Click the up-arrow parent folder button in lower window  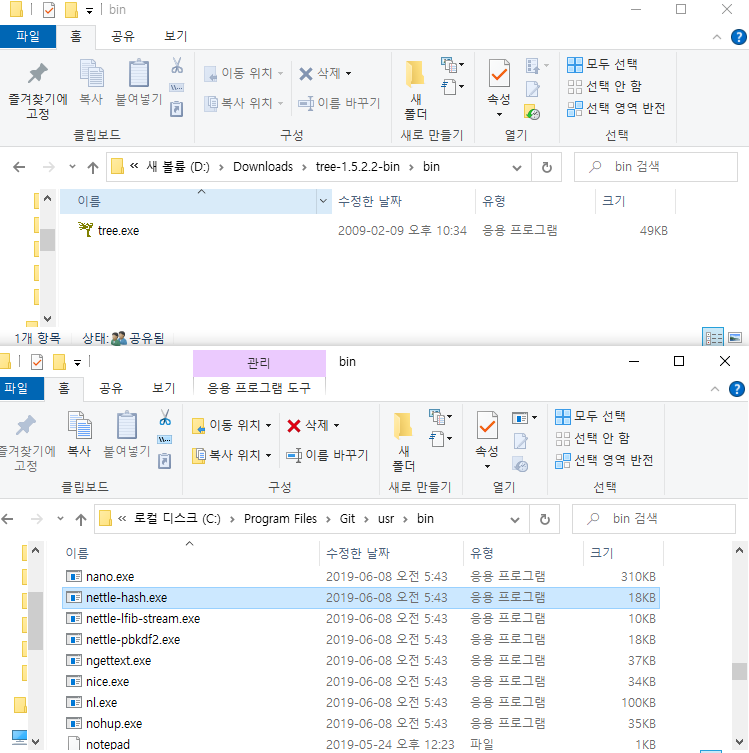coord(81,519)
